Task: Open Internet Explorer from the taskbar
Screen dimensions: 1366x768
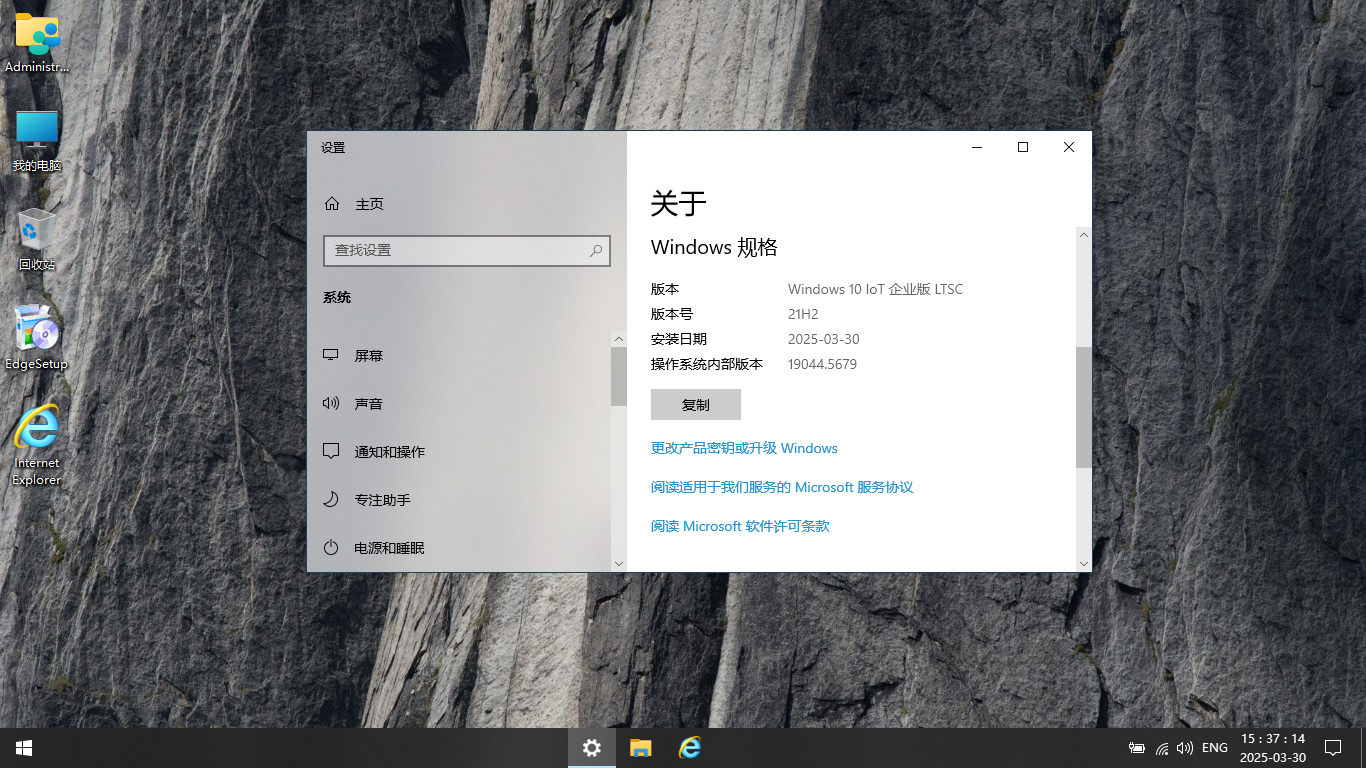Action: (x=690, y=748)
